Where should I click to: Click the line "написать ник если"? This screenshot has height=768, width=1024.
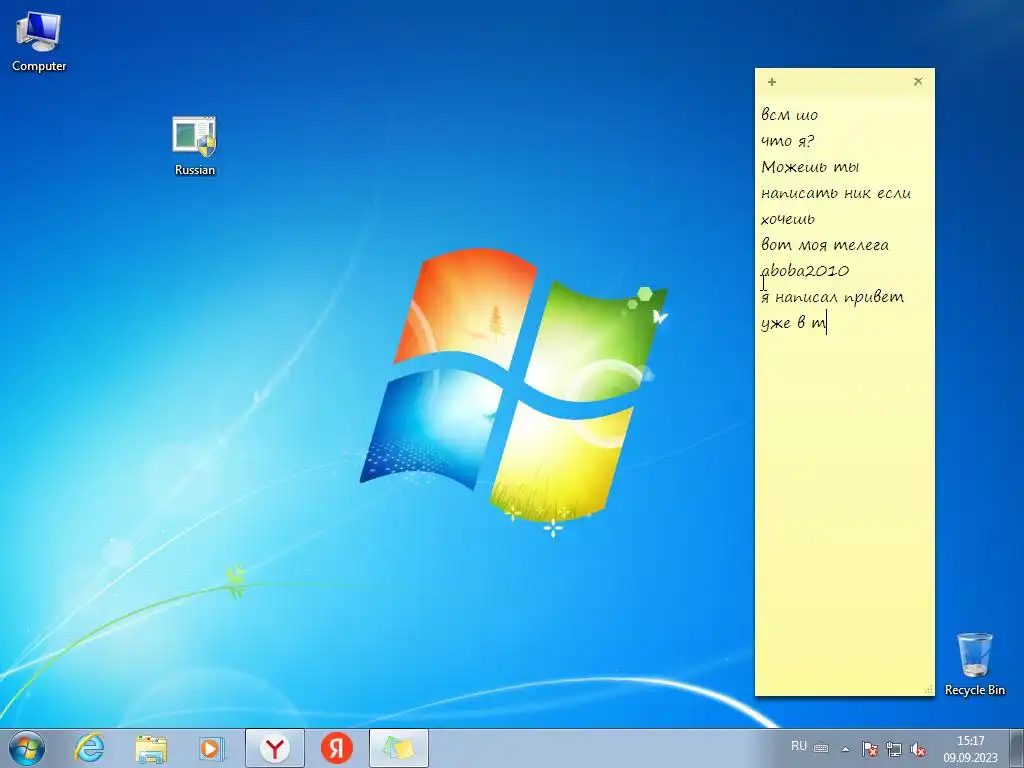coord(836,193)
